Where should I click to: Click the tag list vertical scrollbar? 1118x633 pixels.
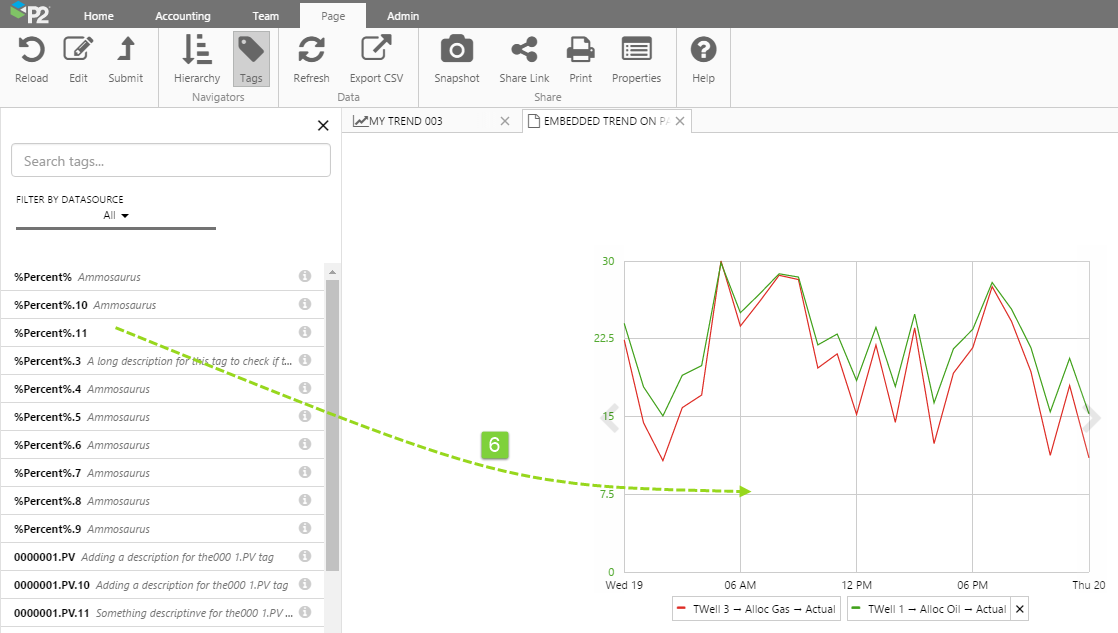click(x=332, y=420)
